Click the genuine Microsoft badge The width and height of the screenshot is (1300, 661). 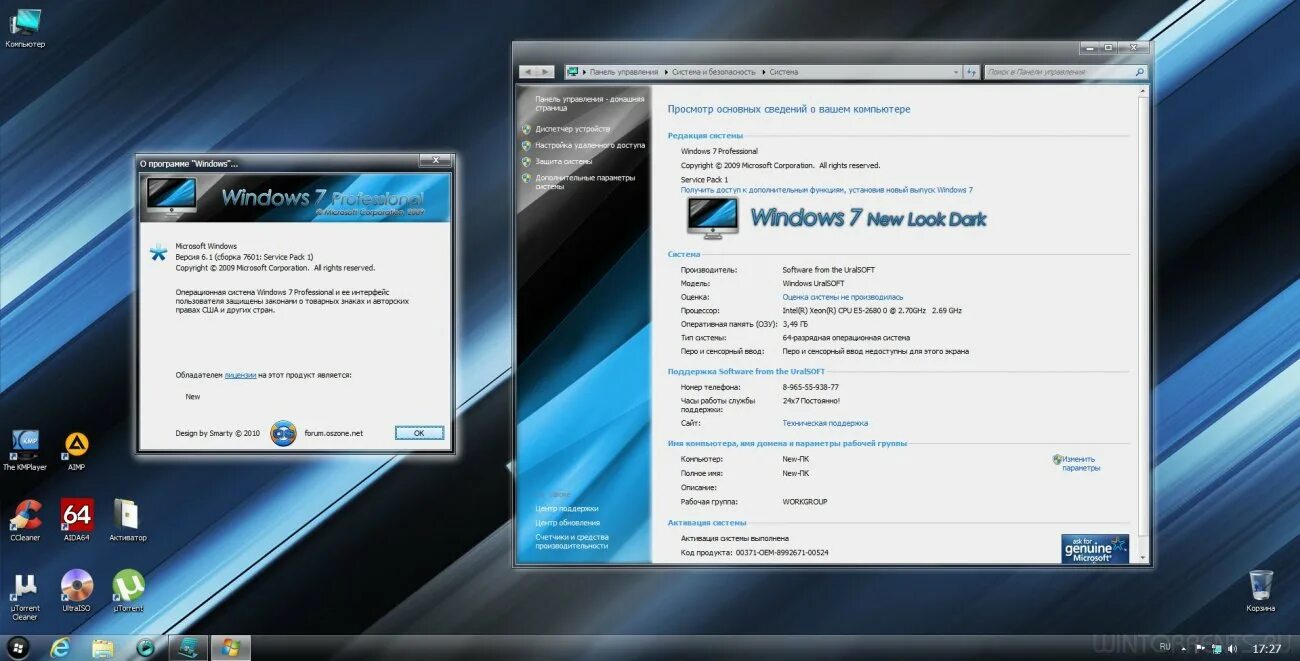point(1095,548)
